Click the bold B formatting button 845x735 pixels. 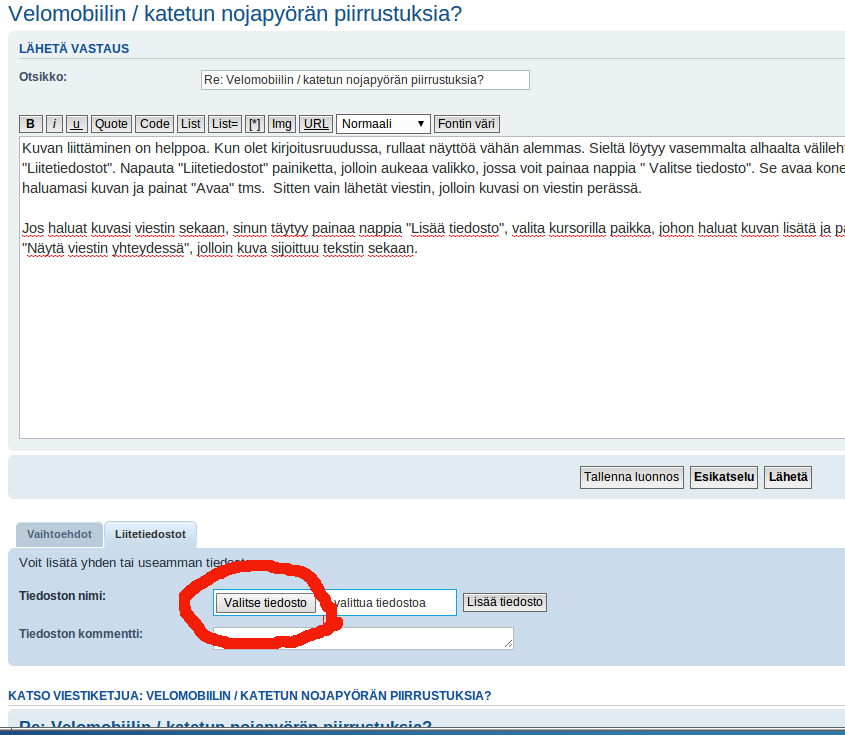pyautogui.click(x=31, y=124)
